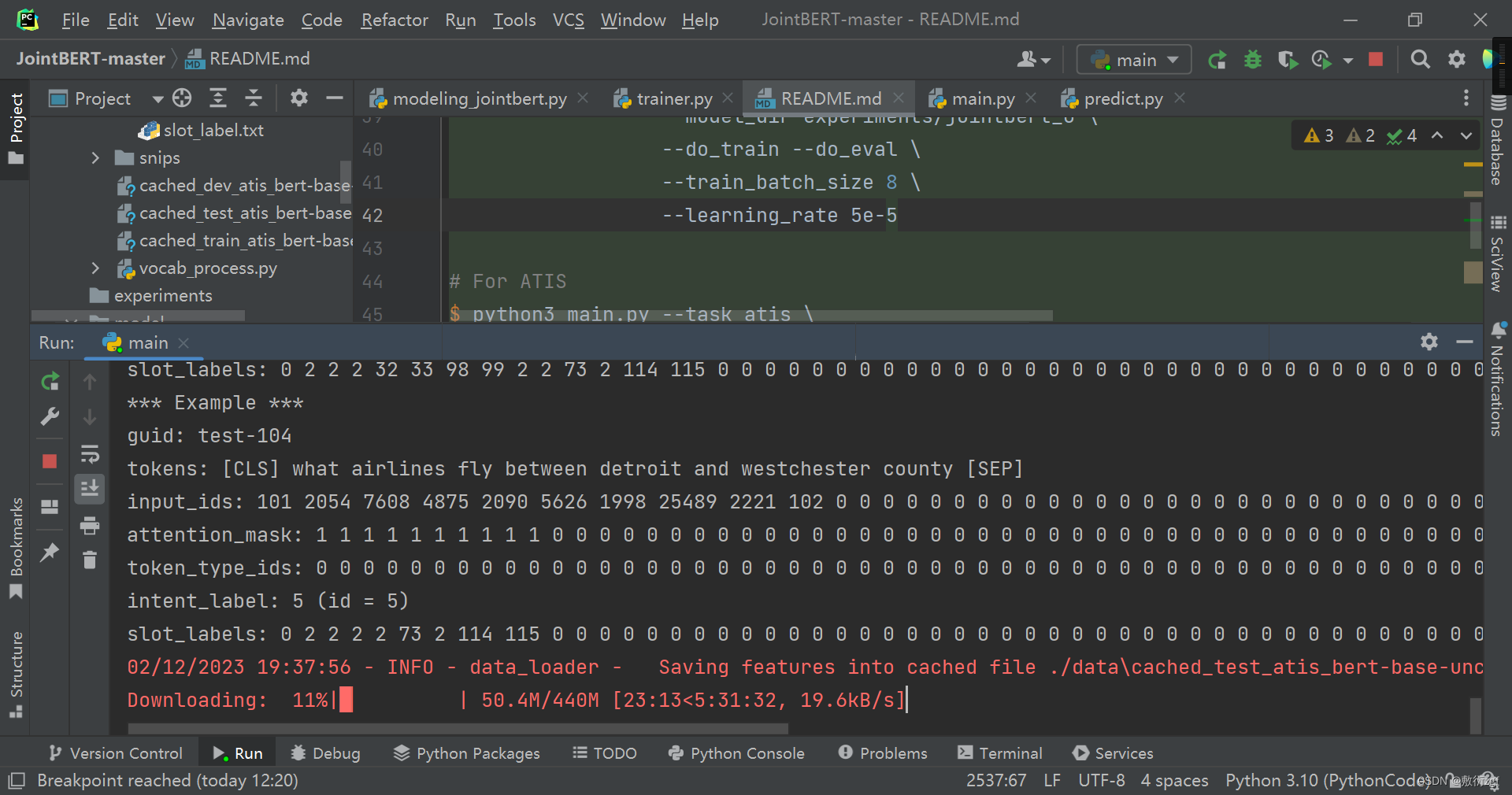Viewport: 1512px width, 795px height.
Task: Open the Navigate menu
Action: point(248,20)
